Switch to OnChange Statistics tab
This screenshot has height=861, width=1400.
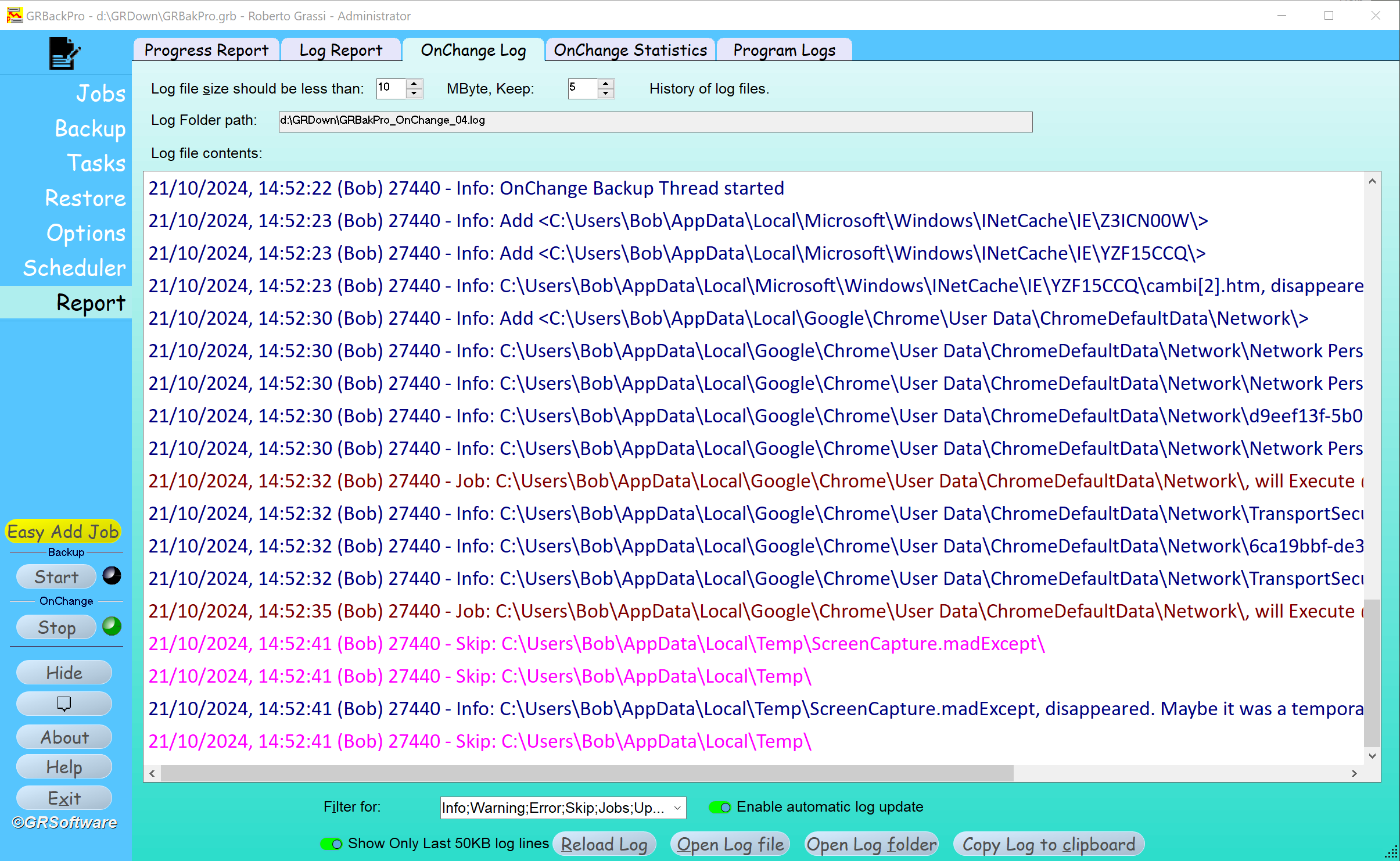pyautogui.click(x=630, y=50)
